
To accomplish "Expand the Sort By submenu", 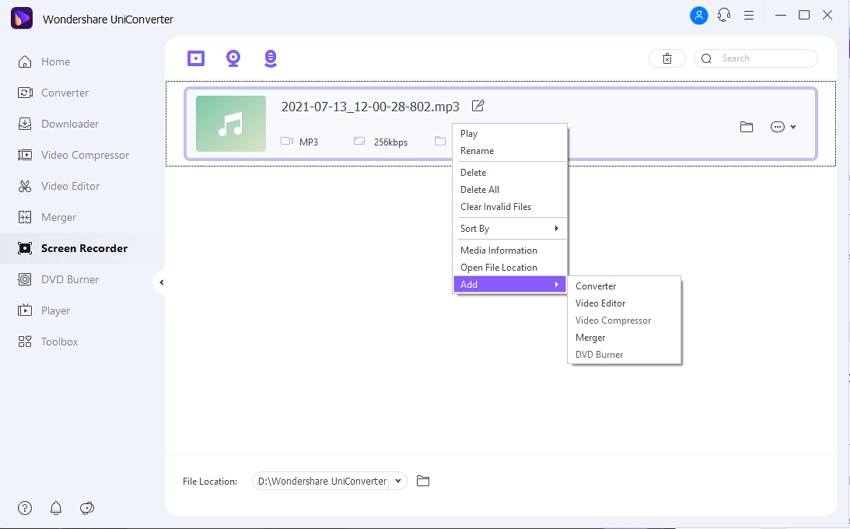I will click(510, 228).
